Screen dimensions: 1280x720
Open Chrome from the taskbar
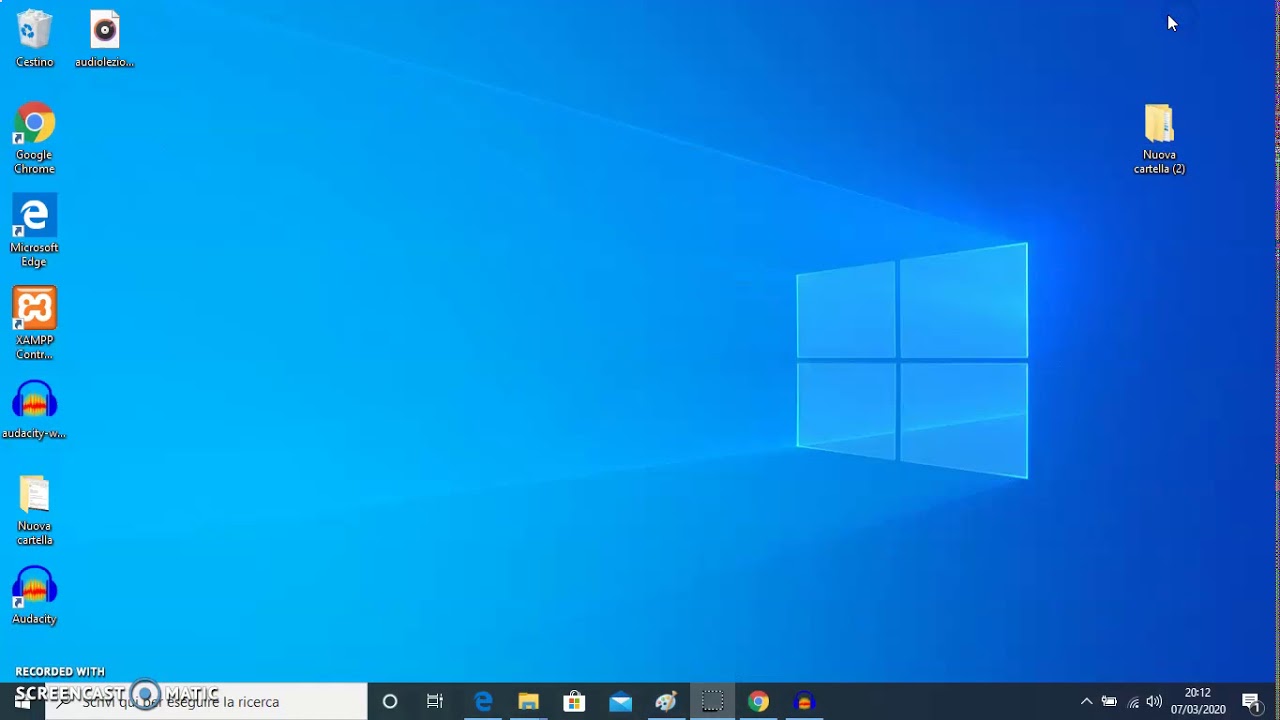point(758,702)
